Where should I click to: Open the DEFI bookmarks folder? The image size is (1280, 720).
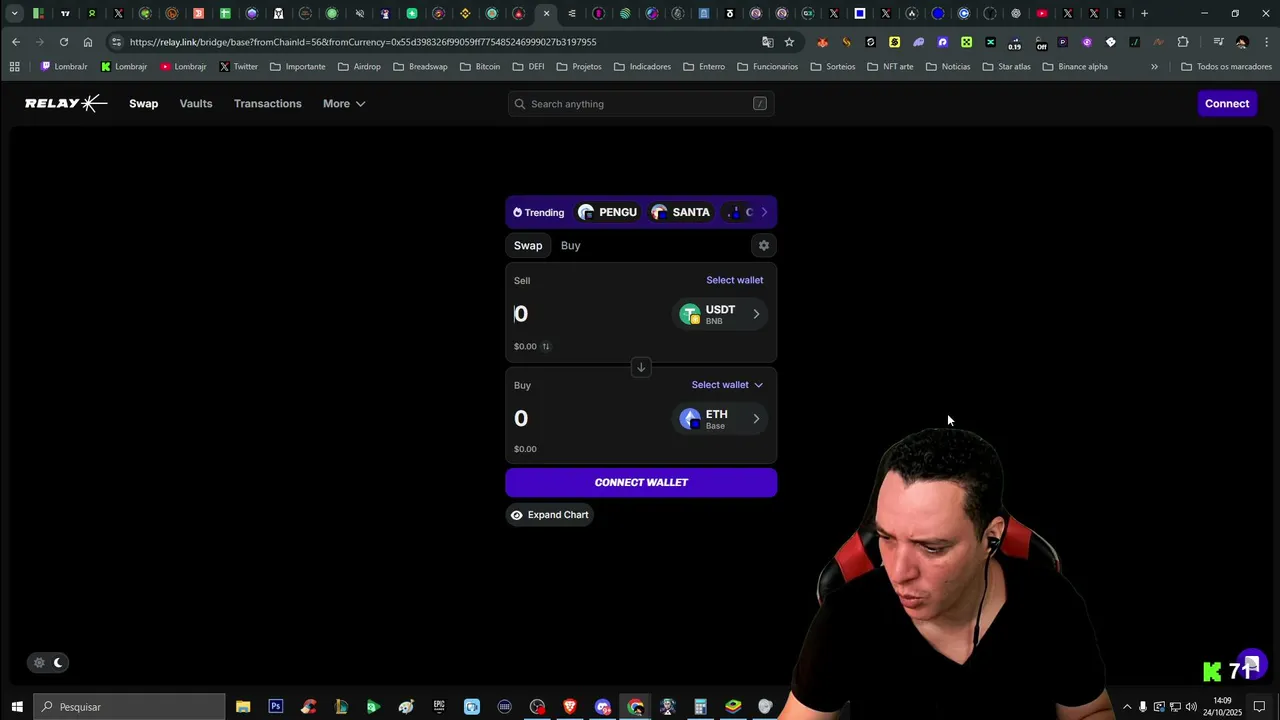pyautogui.click(x=528, y=67)
